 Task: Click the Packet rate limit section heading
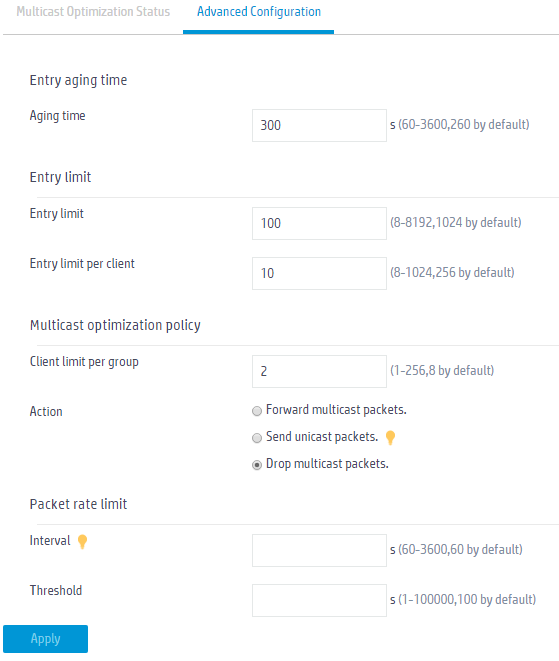78,504
